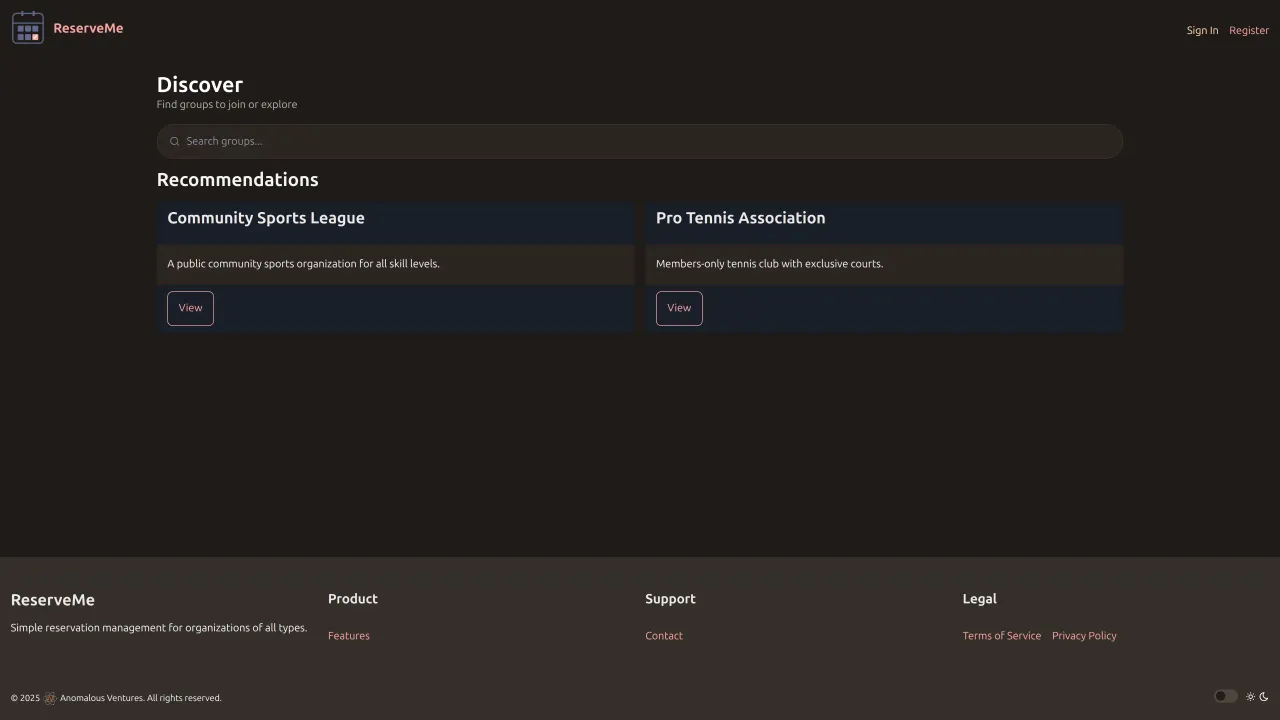This screenshot has height=720, width=1280.
Task: Select the Pro Tennis Association card title
Action: coord(740,218)
